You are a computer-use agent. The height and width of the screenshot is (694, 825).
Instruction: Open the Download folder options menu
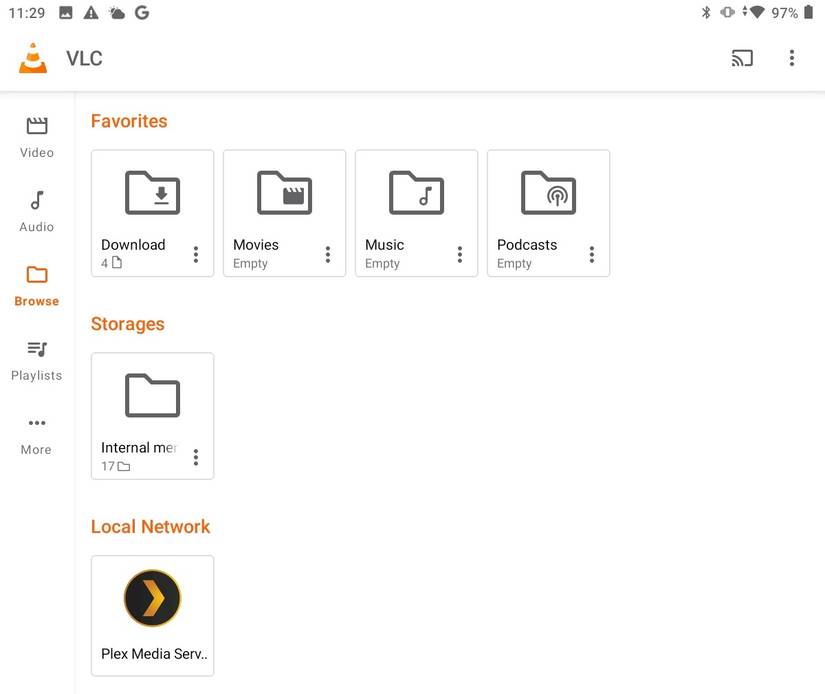tap(196, 254)
